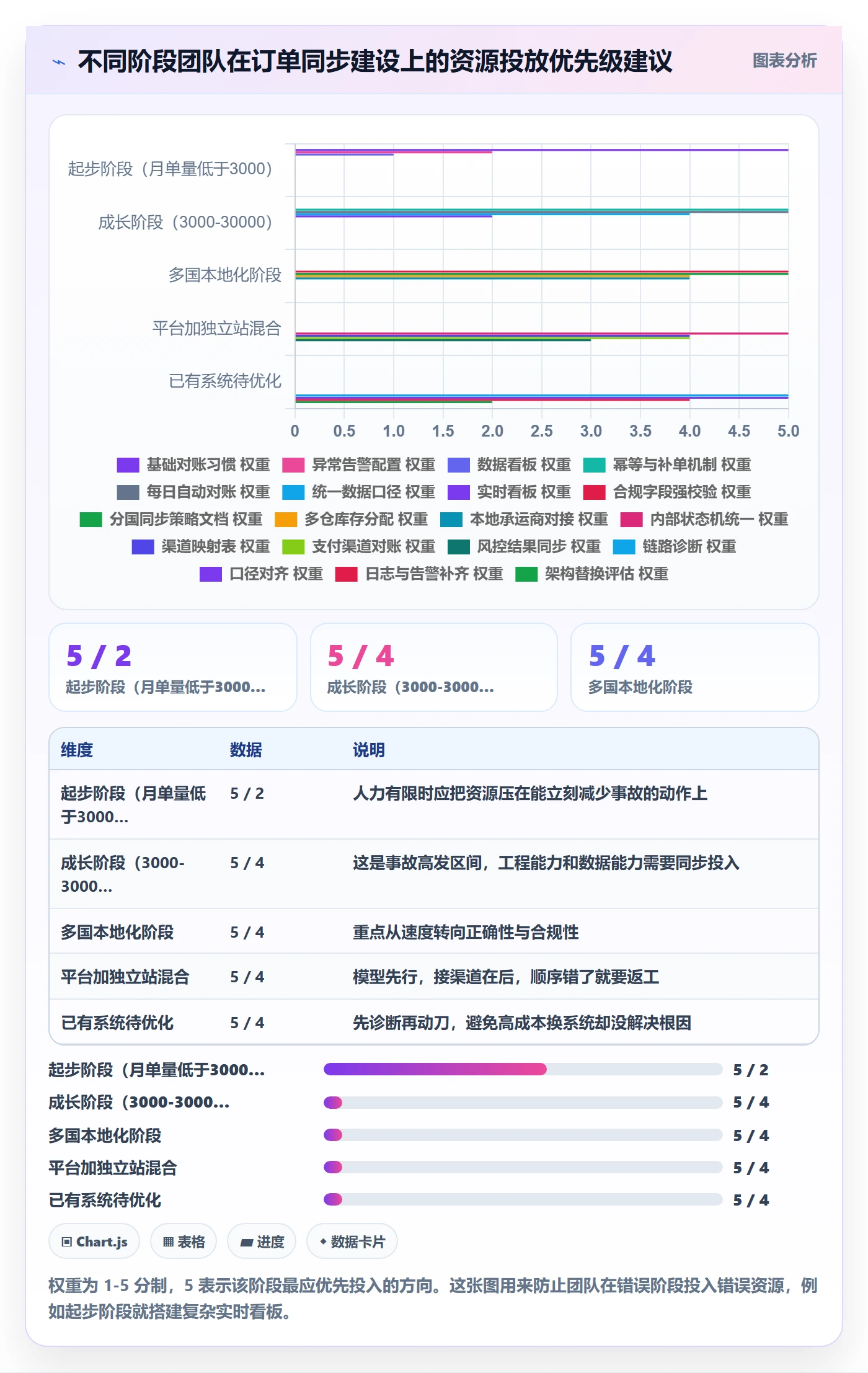Toggle 口径对齐 权重 legend item
This screenshot has height=1373, width=868.
coord(261,574)
